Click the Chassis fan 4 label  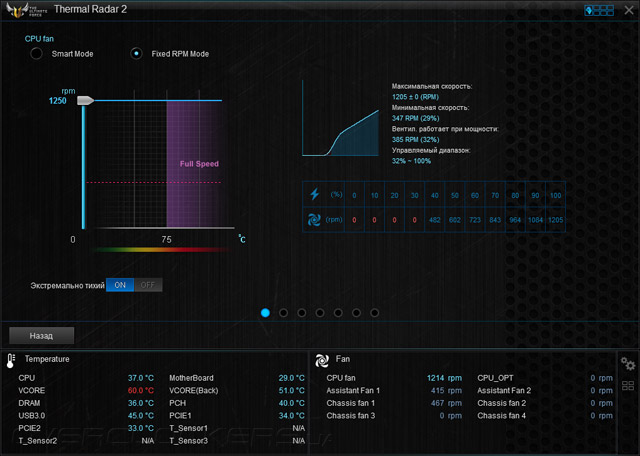pos(502,416)
